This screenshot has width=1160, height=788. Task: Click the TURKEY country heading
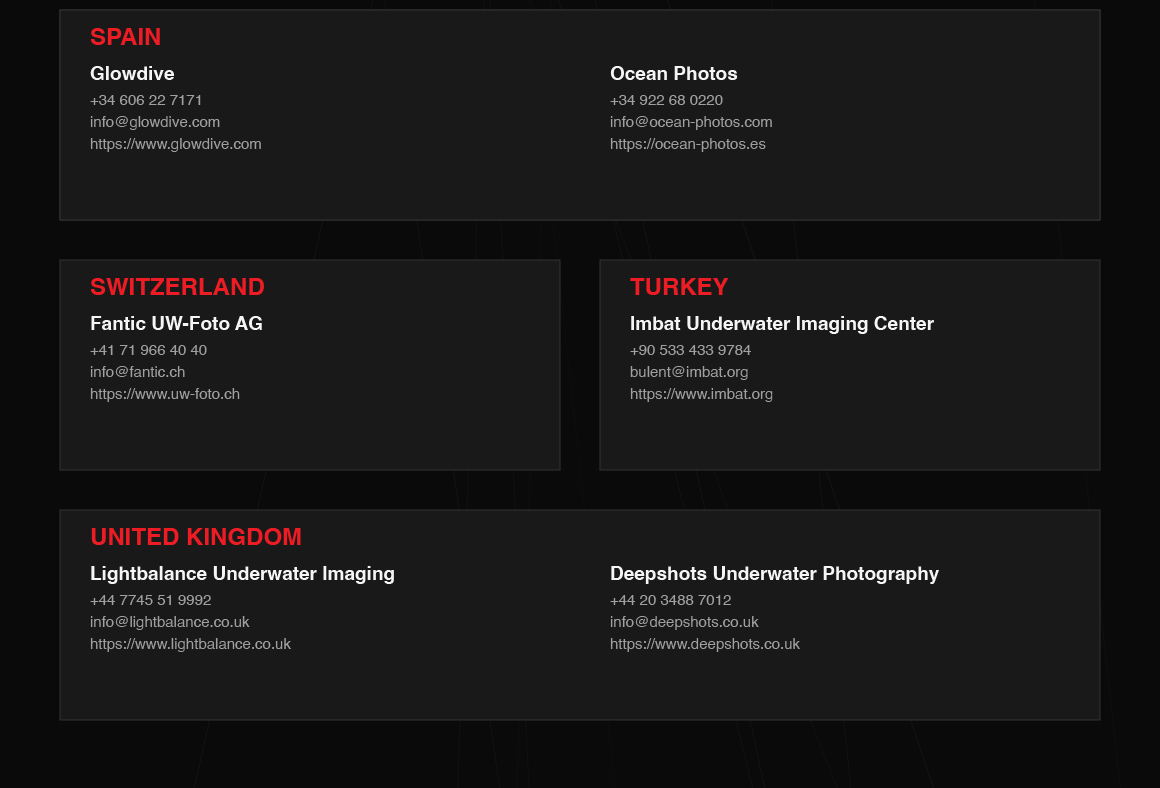point(678,287)
